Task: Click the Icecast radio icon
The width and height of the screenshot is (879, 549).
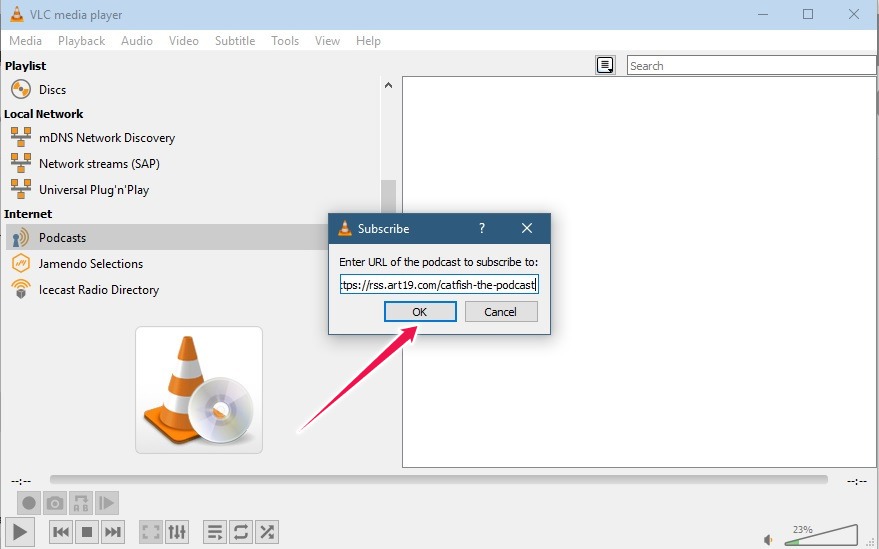Action: click(21, 290)
